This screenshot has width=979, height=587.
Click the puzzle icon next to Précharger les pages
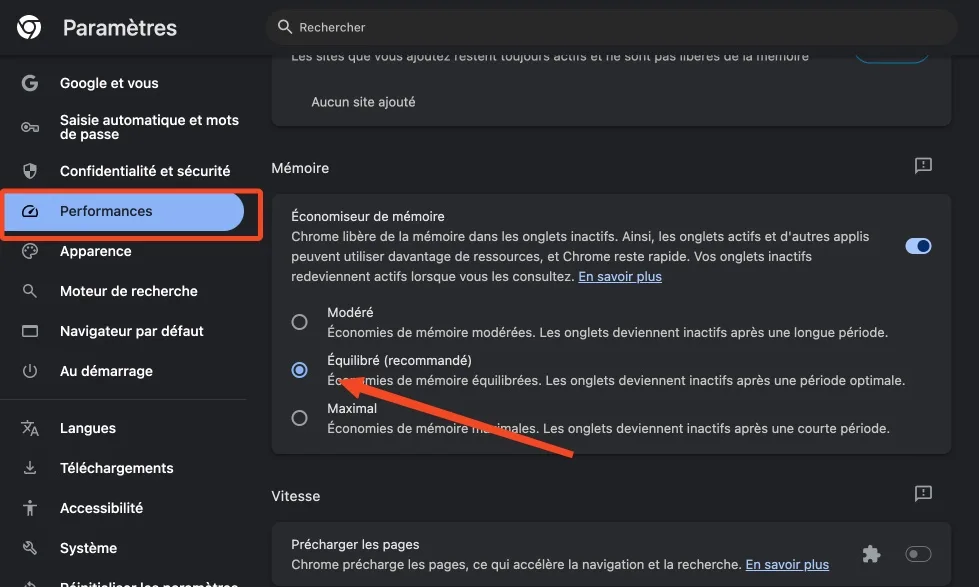[871, 553]
